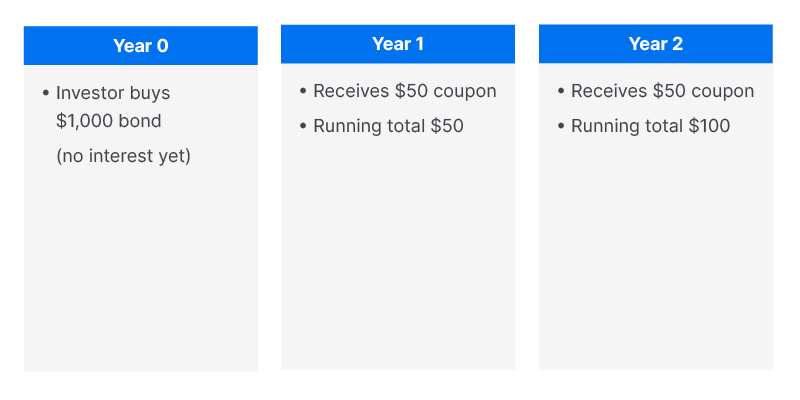Viewport: 800px width, 400px height.
Task: Open the Year 2 header
Action: point(655,44)
